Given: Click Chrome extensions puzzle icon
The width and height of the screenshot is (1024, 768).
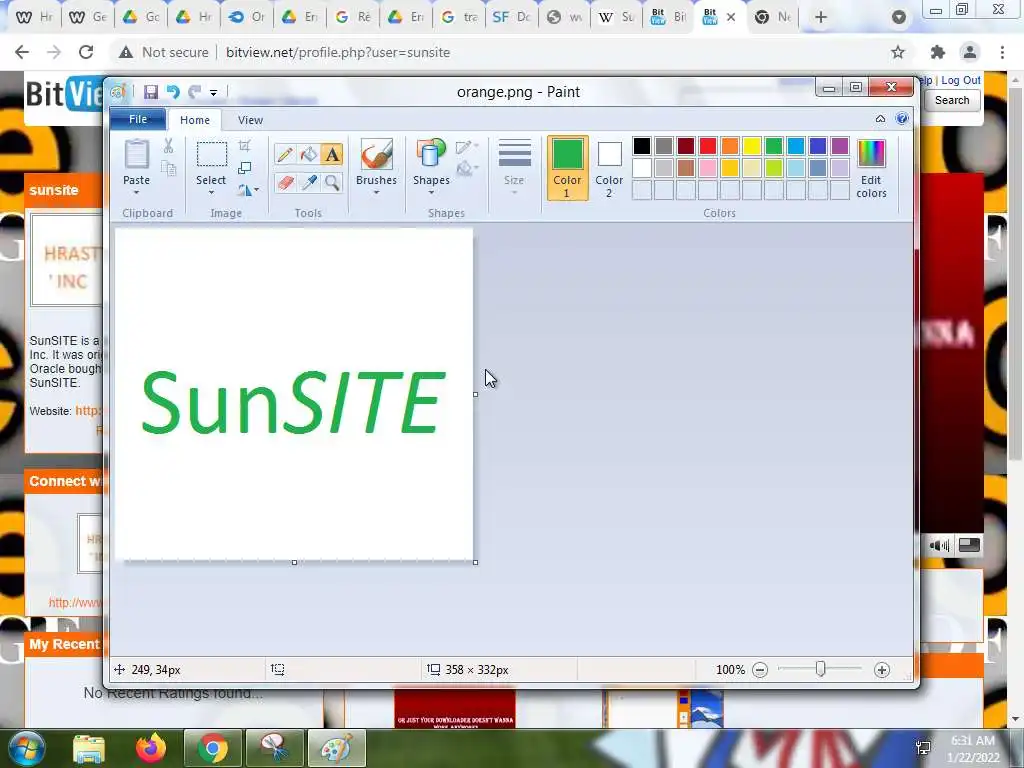Looking at the screenshot, I should 937,52.
